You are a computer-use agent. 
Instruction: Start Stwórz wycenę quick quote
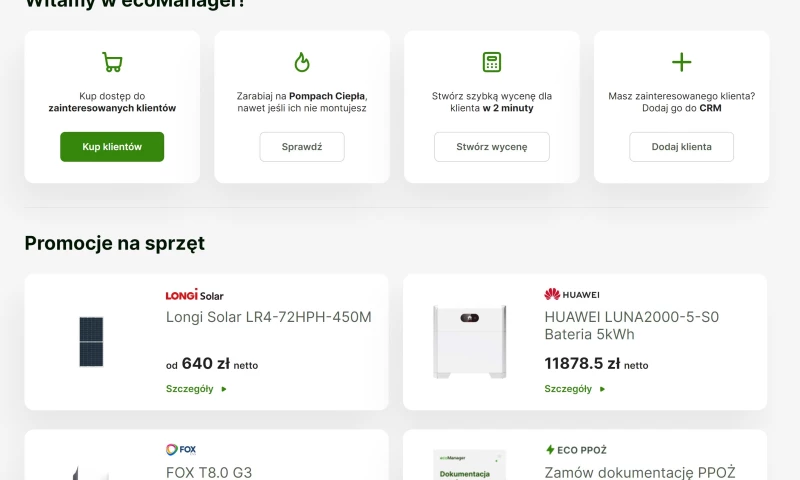coord(492,147)
